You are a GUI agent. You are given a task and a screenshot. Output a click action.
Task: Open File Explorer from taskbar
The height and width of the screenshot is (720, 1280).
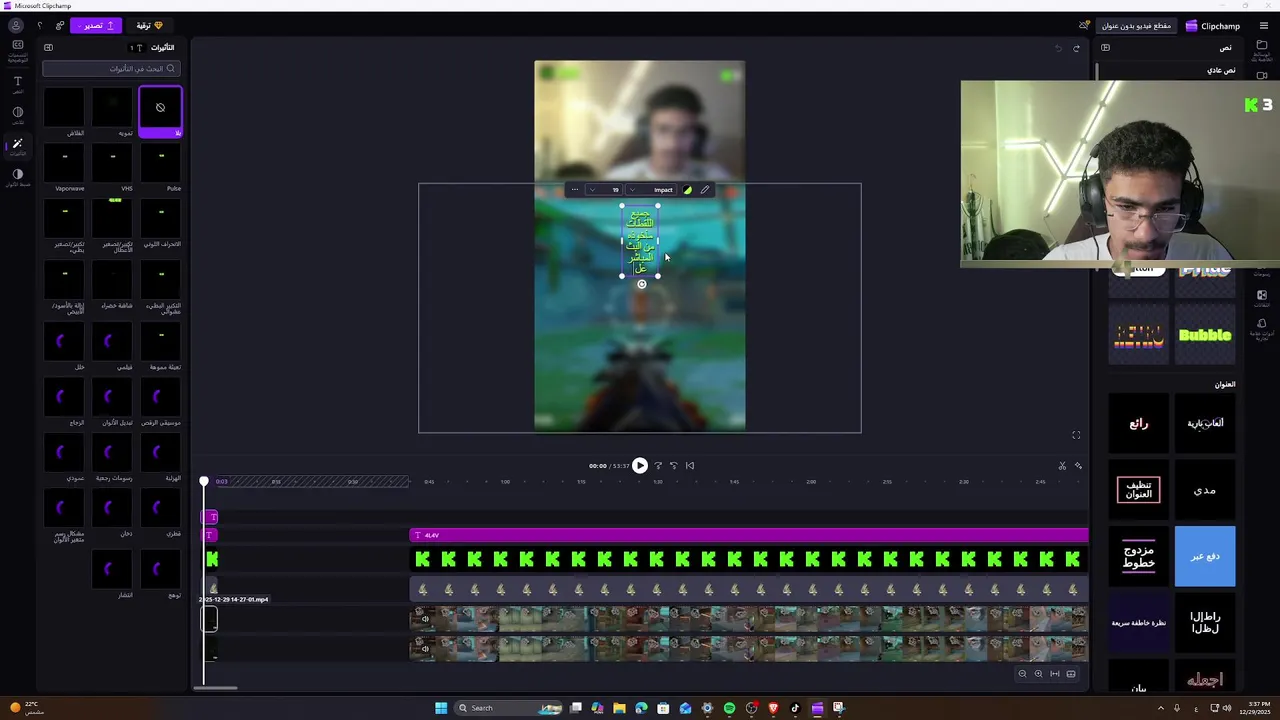pos(619,708)
